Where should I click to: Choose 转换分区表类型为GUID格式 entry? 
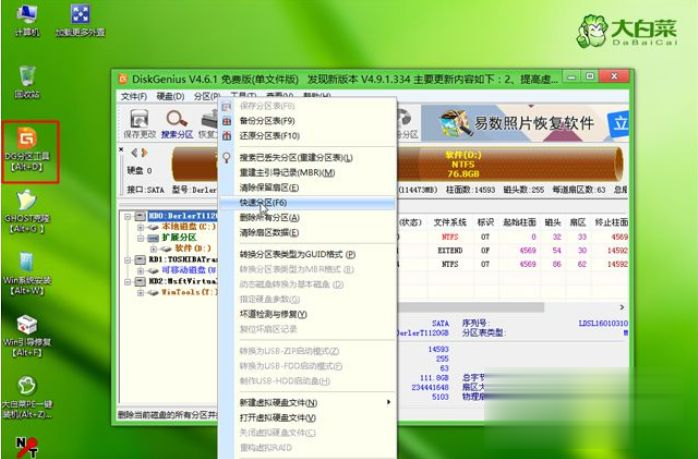pos(307,255)
